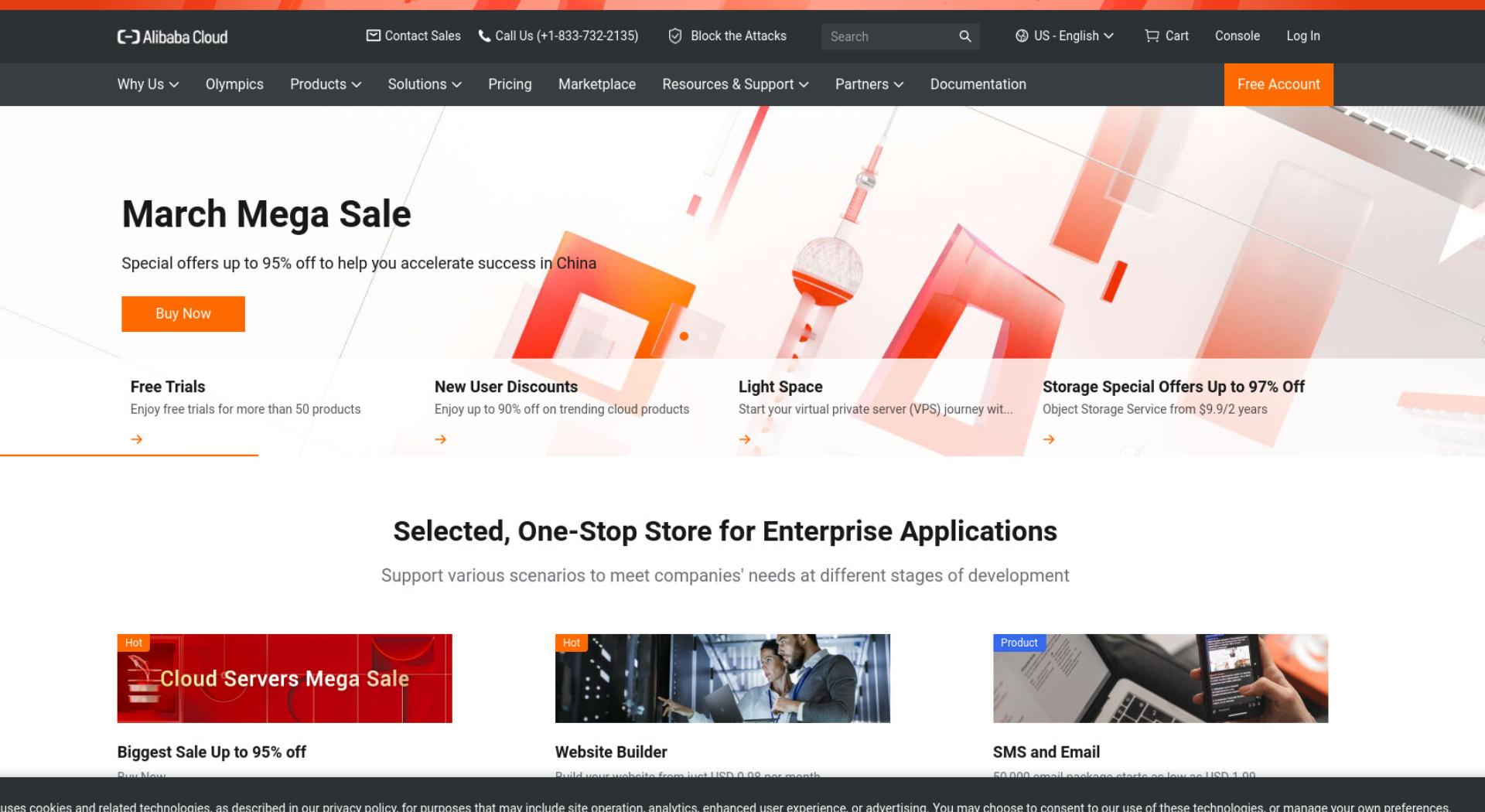Image resolution: width=1485 pixels, height=812 pixels.
Task: Select the first orange carousel dot
Action: pos(684,336)
